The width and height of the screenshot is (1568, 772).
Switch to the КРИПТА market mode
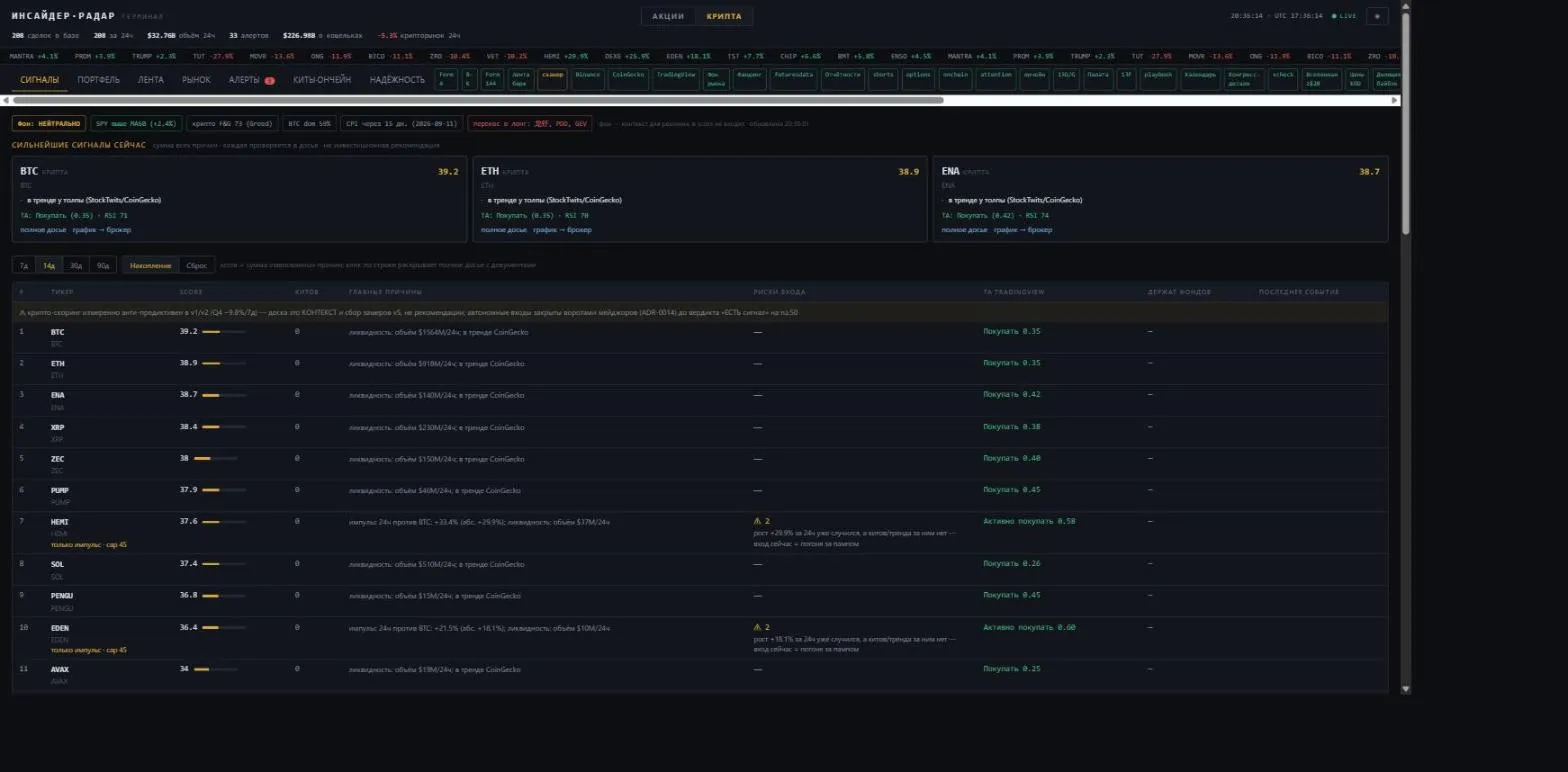[x=724, y=16]
